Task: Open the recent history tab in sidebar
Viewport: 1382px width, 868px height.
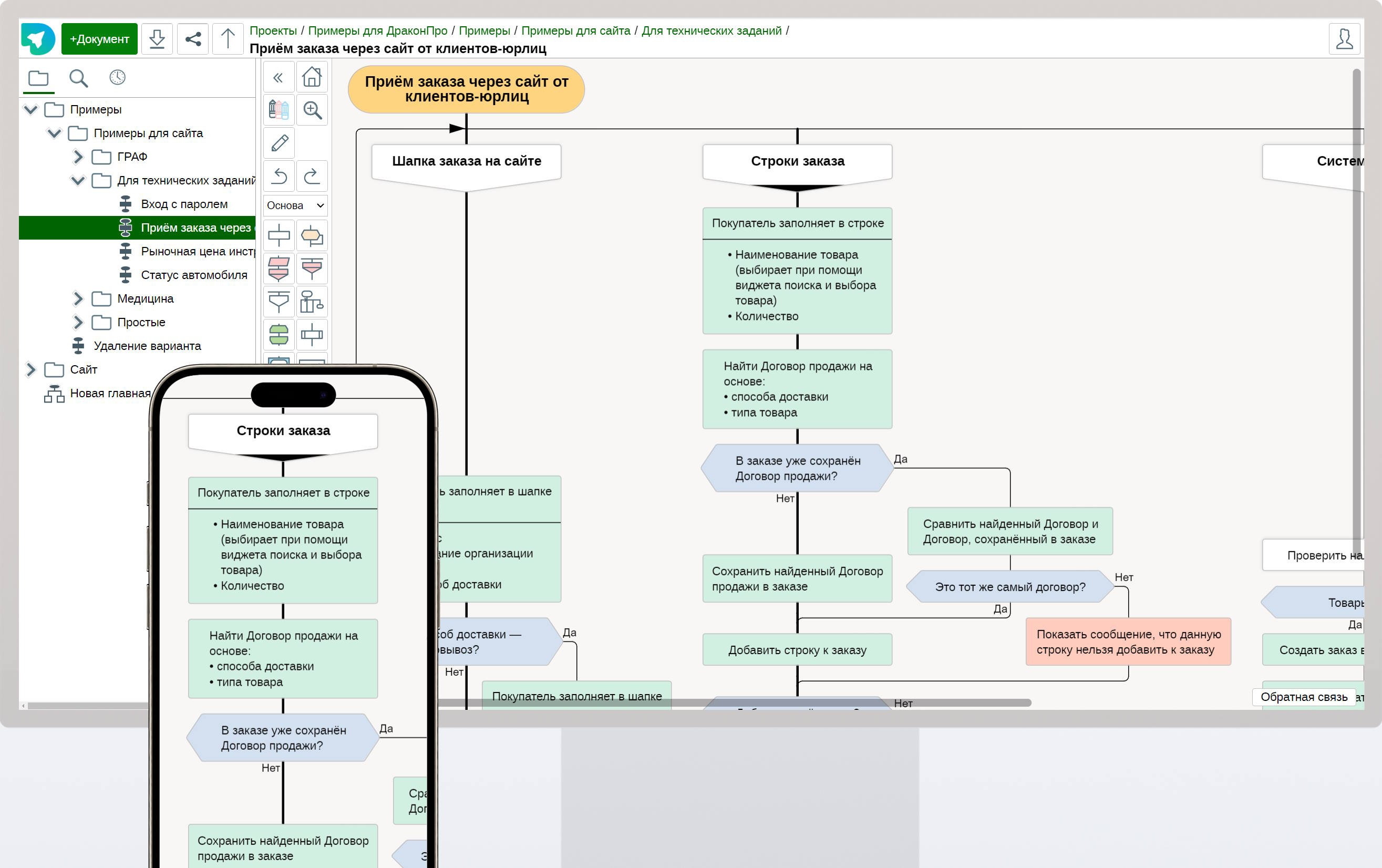Action: 118,77
